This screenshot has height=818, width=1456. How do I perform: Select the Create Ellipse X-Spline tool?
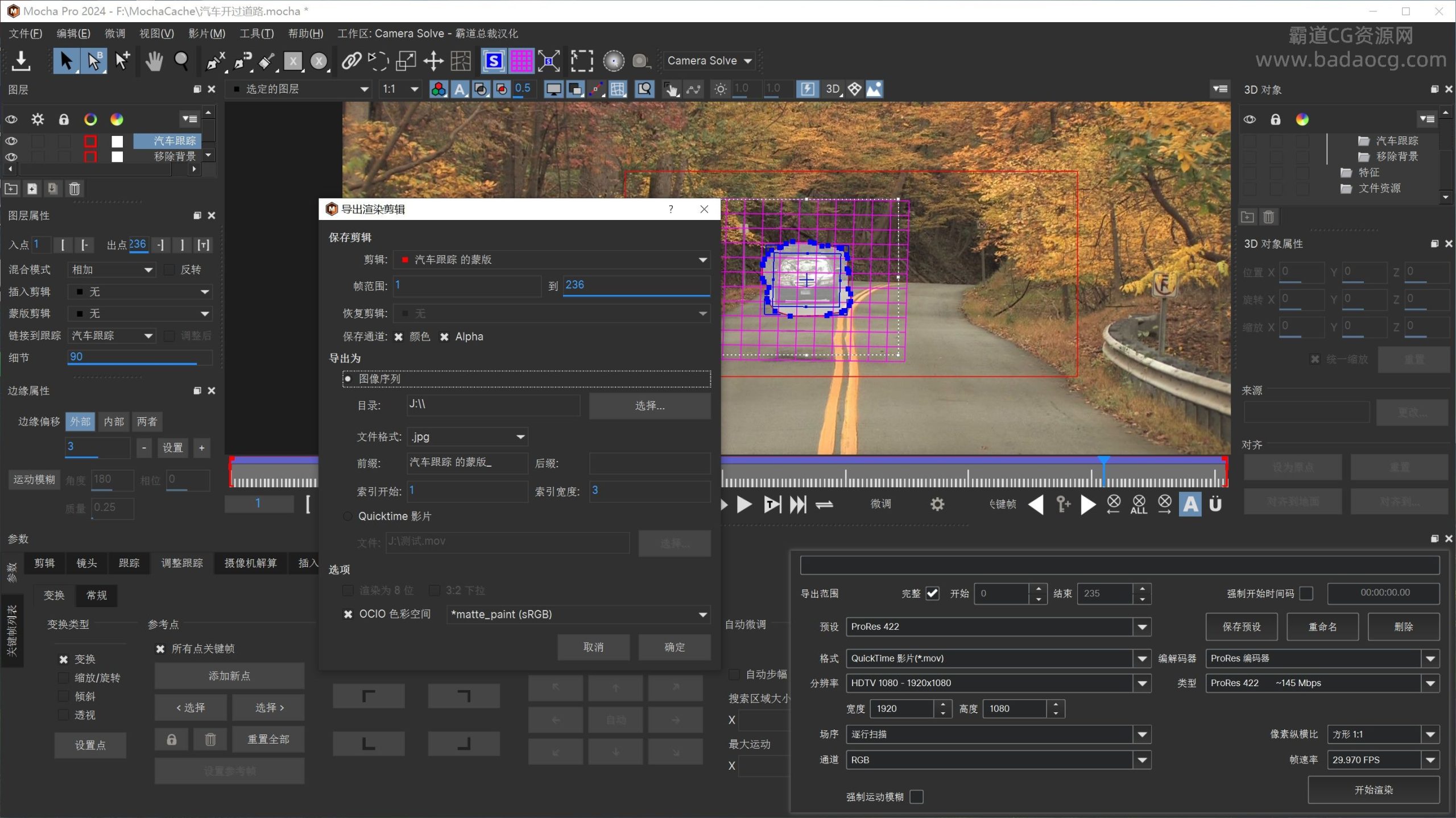point(319,61)
